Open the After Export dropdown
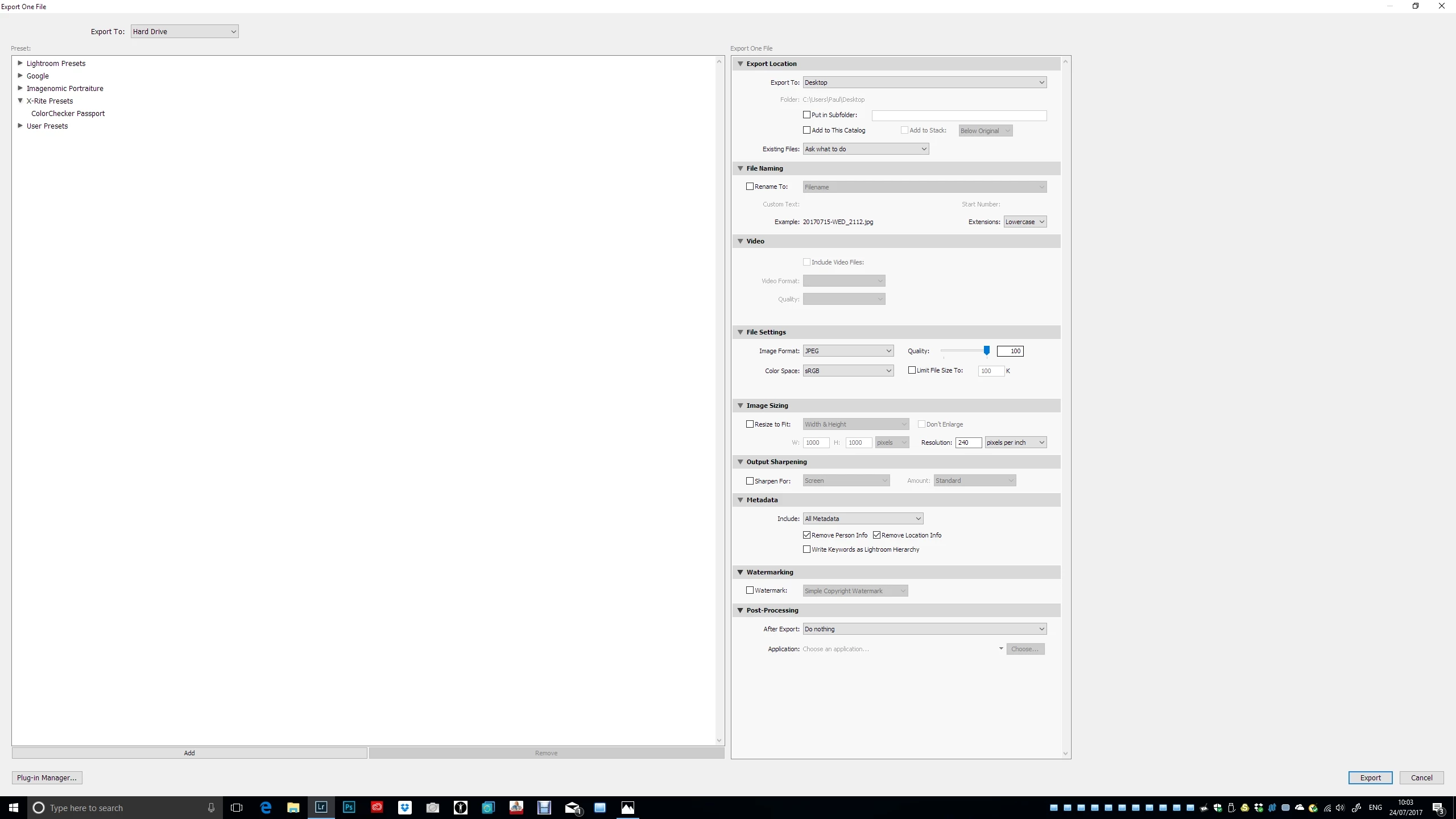Image resolution: width=1456 pixels, height=819 pixels. (924, 629)
